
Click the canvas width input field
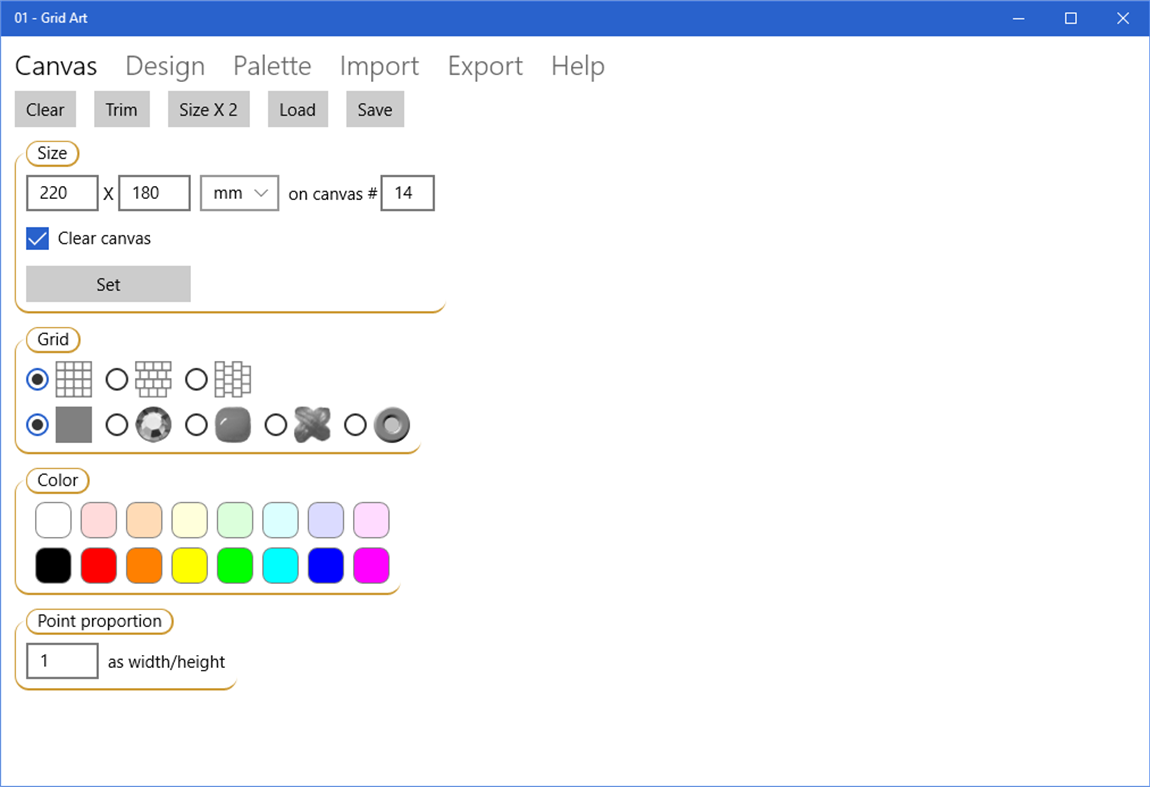point(62,192)
